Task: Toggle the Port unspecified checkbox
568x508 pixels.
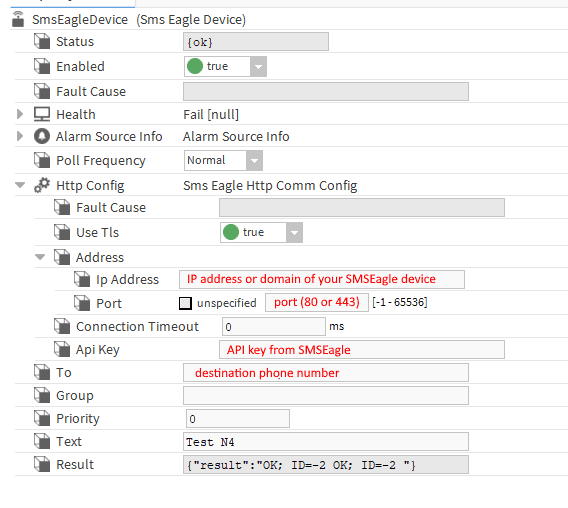Action: point(185,303)
